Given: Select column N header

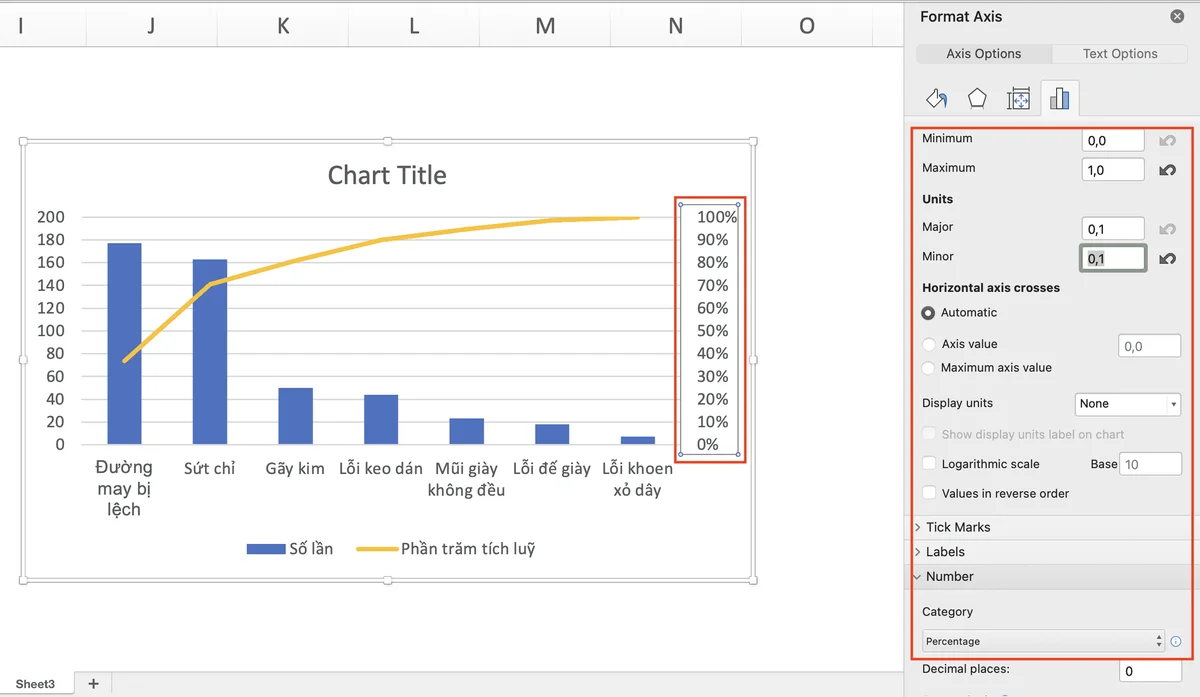Looking at the screenshot, I should (676, 27).
